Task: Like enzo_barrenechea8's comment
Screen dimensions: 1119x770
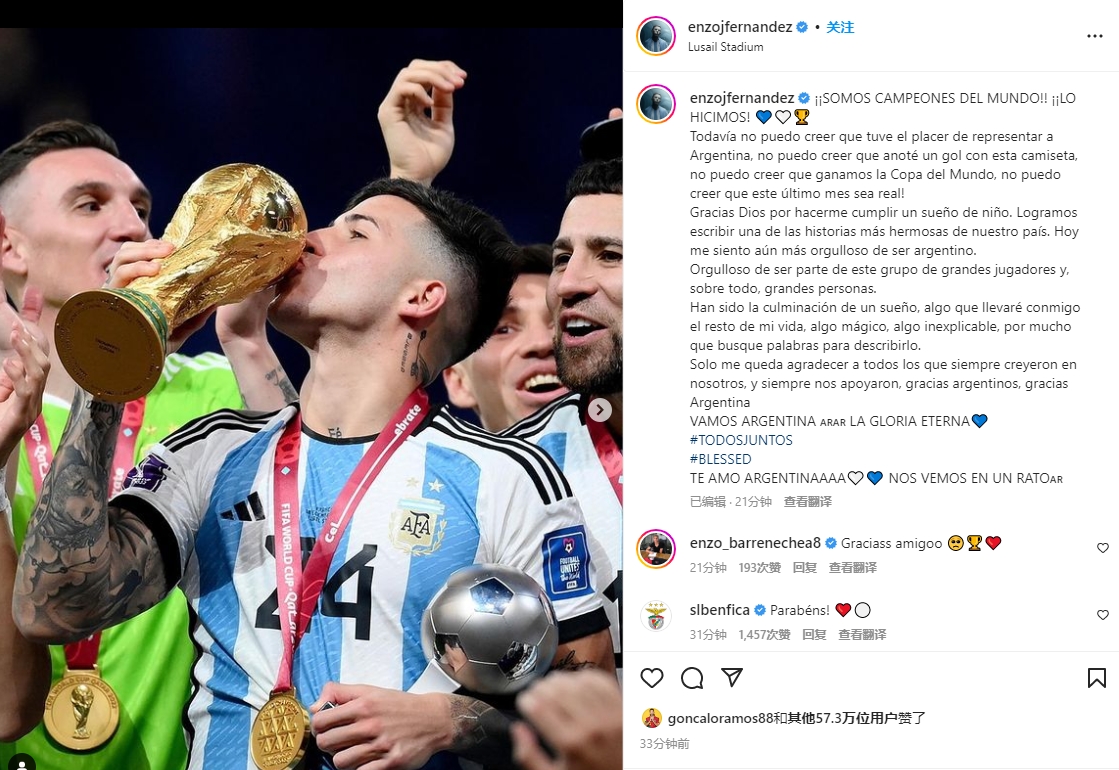Action: coord(1103,548)
